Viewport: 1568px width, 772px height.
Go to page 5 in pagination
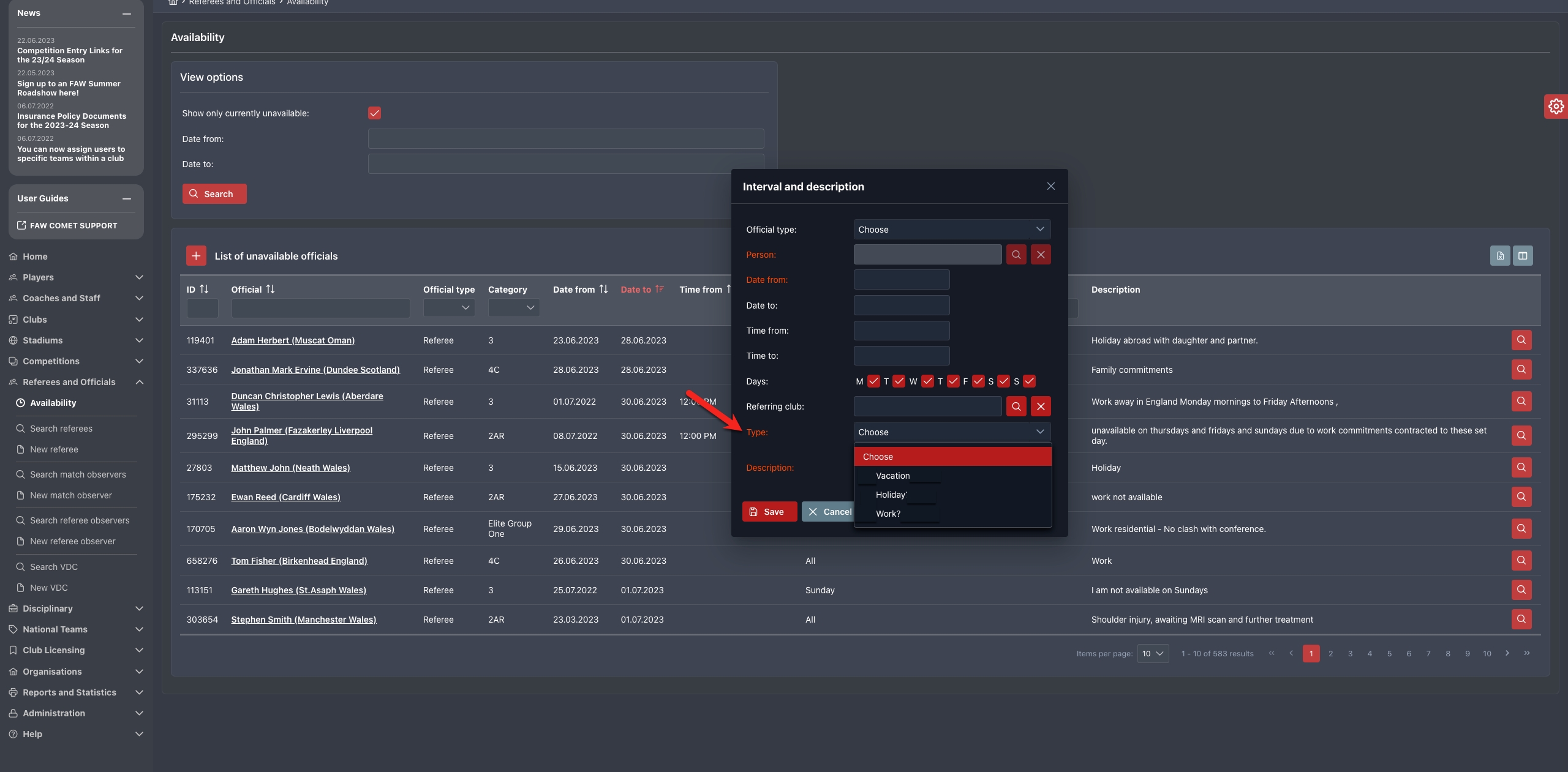tap(1389, 654)
